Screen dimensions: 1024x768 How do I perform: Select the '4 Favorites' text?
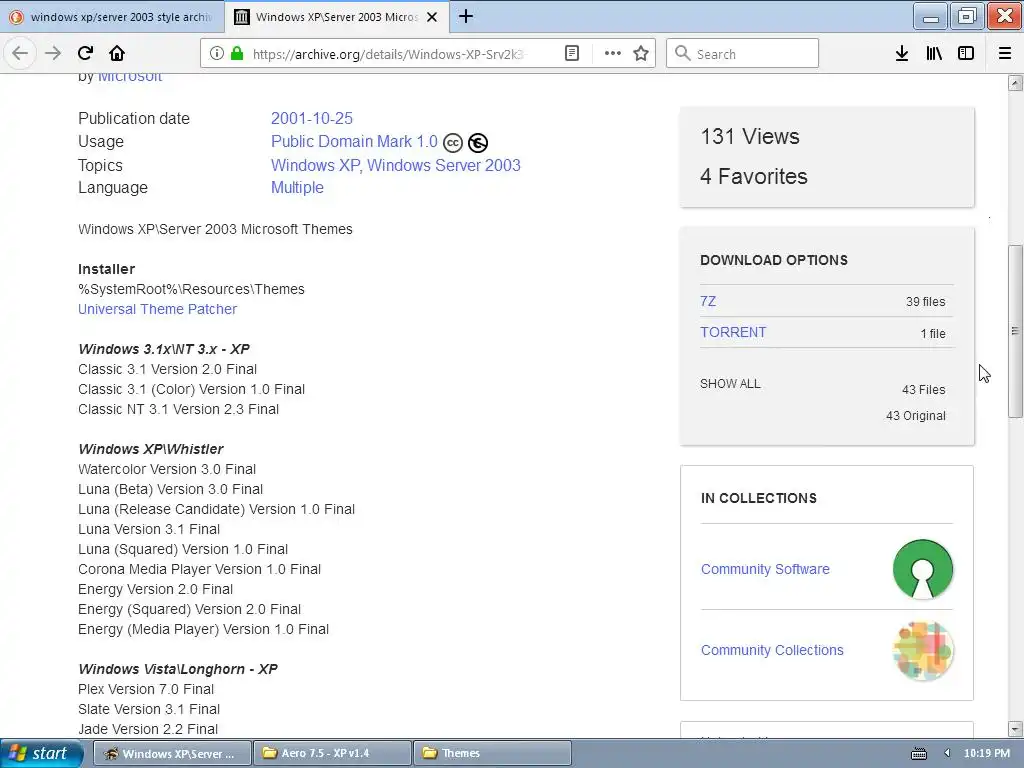(x=754, y=176)
